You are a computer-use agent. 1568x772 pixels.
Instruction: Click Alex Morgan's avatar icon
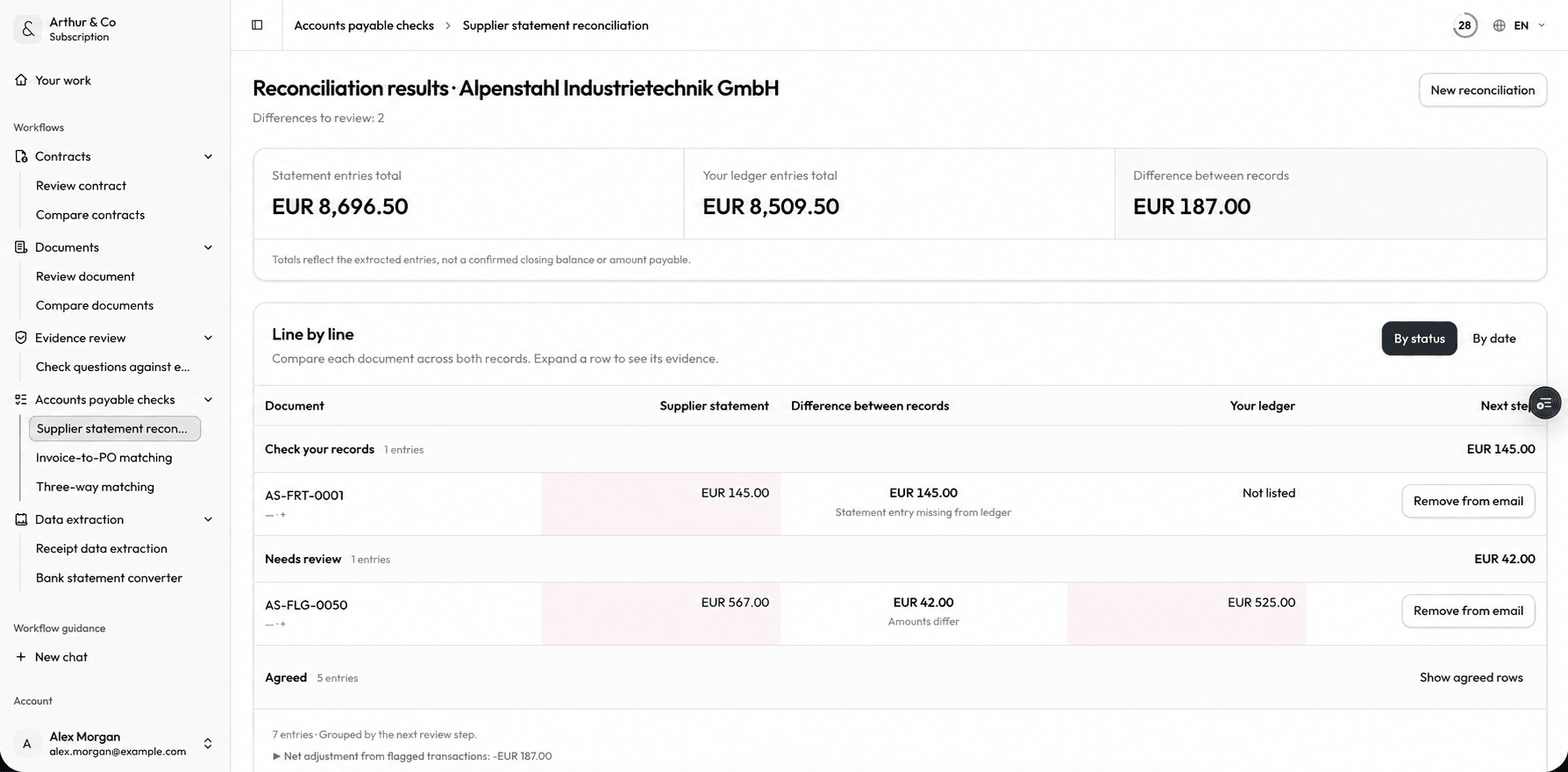pos(27,744)
